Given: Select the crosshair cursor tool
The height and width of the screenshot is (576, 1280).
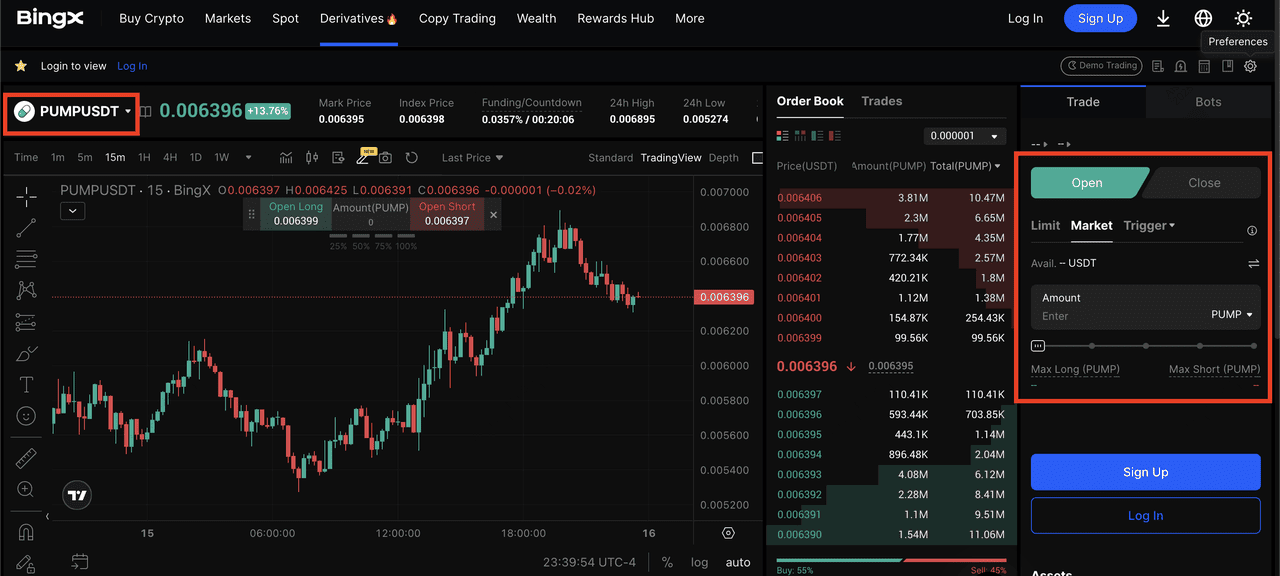Looking at the screenshot, I should click(x=26, y=196).
